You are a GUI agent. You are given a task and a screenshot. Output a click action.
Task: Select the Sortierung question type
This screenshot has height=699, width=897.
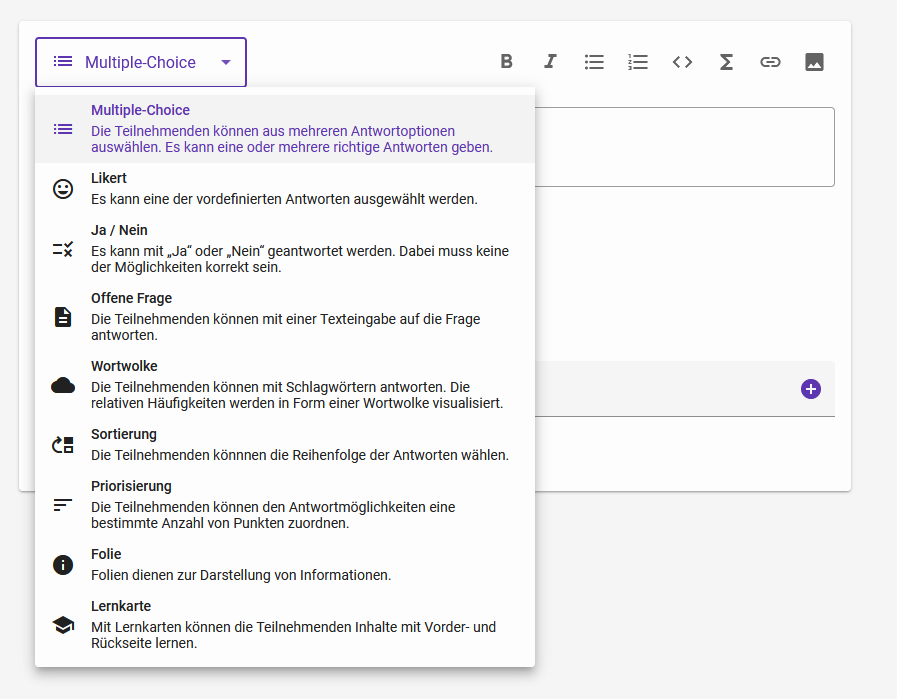[x=285, y=445]
